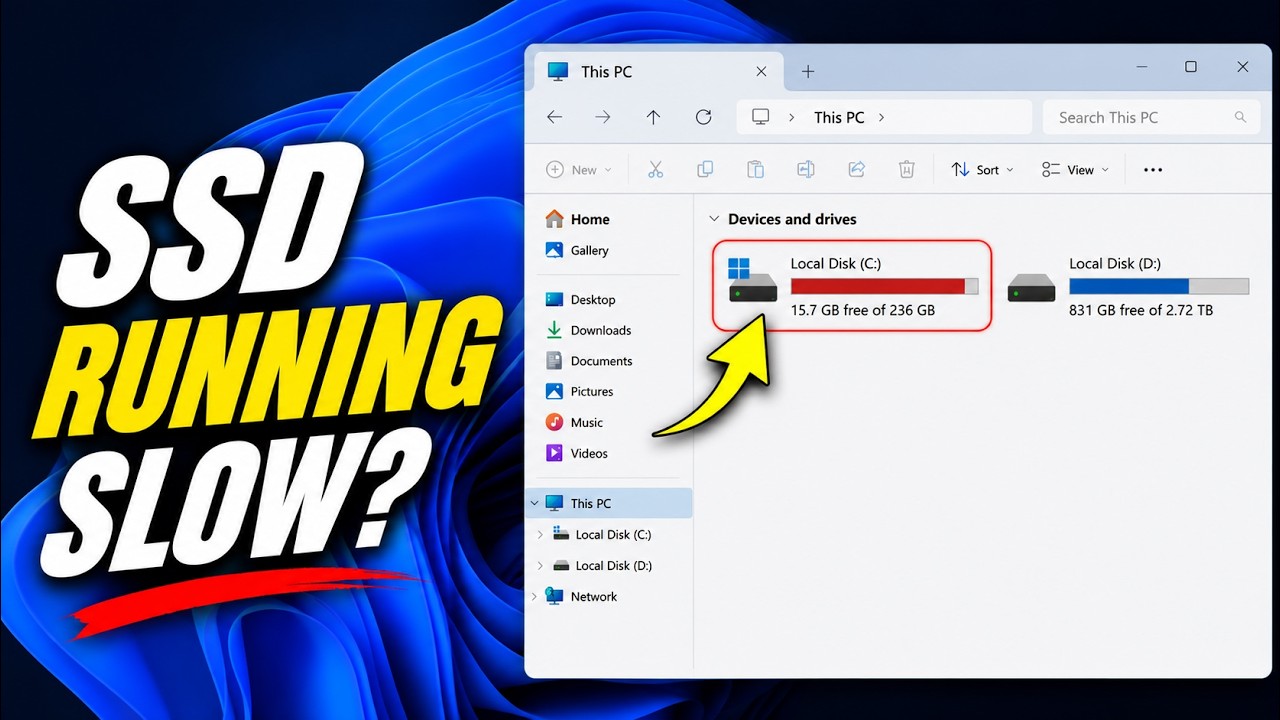Open the New dropdown menu
1280x720 pixels.
click(579, 170)
